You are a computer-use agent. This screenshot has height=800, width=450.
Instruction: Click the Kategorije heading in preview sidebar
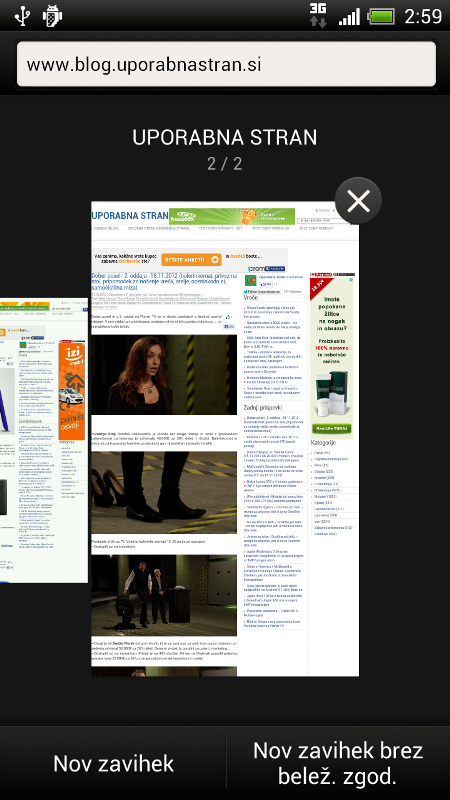coord(323,443)
